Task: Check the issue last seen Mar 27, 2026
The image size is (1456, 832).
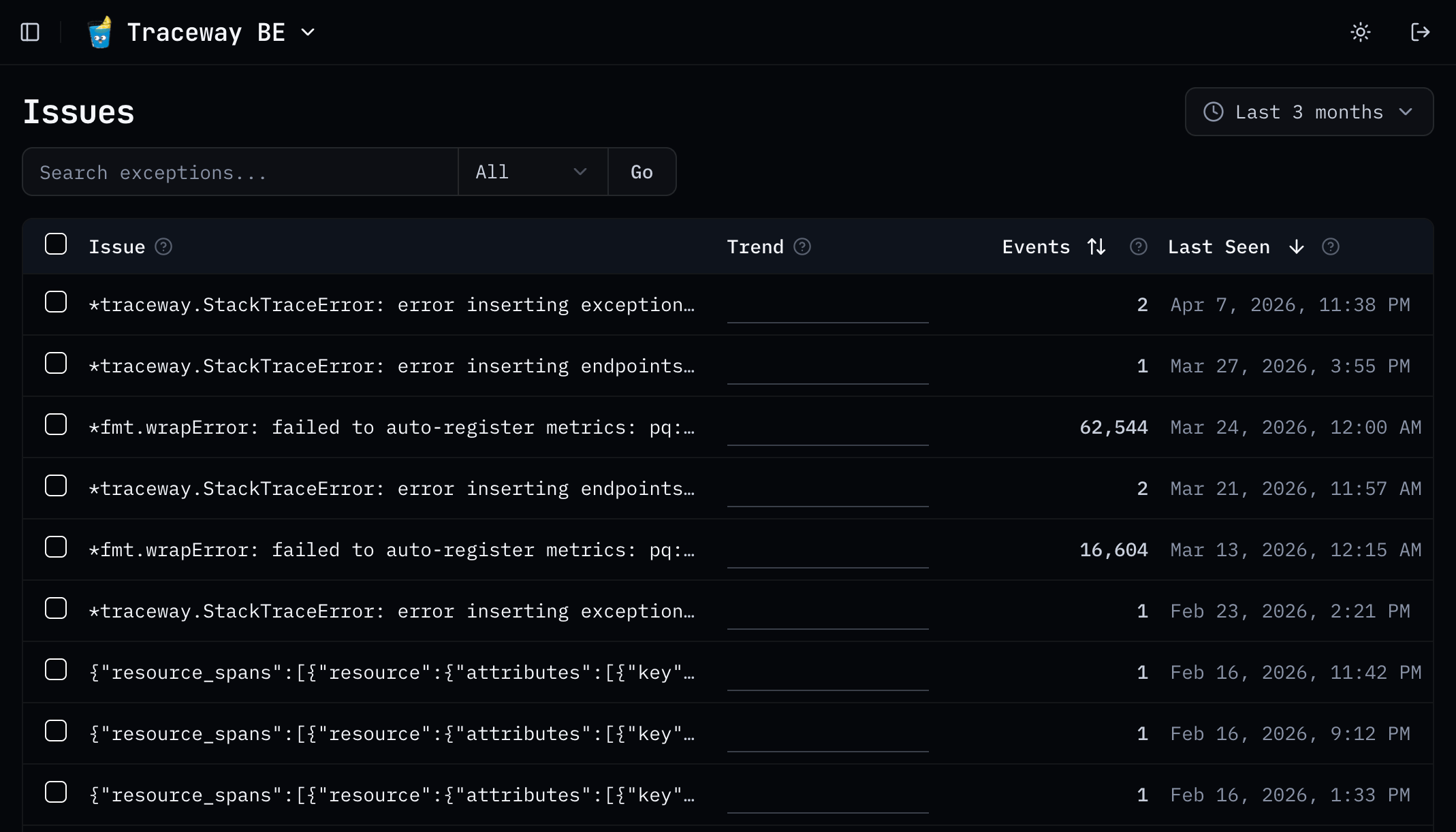Action: point(56,363)
